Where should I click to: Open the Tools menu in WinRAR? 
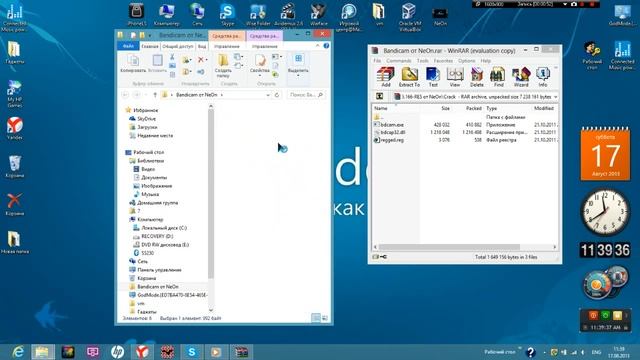(422, 61)
